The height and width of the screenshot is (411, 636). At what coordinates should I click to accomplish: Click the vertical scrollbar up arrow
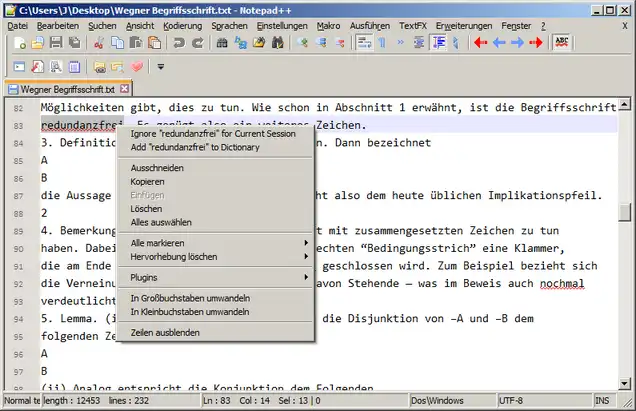coord(625,105)
